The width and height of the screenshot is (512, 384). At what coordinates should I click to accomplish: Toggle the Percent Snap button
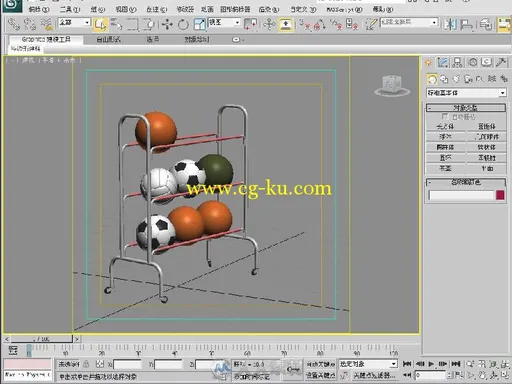[x=336, y=25]
